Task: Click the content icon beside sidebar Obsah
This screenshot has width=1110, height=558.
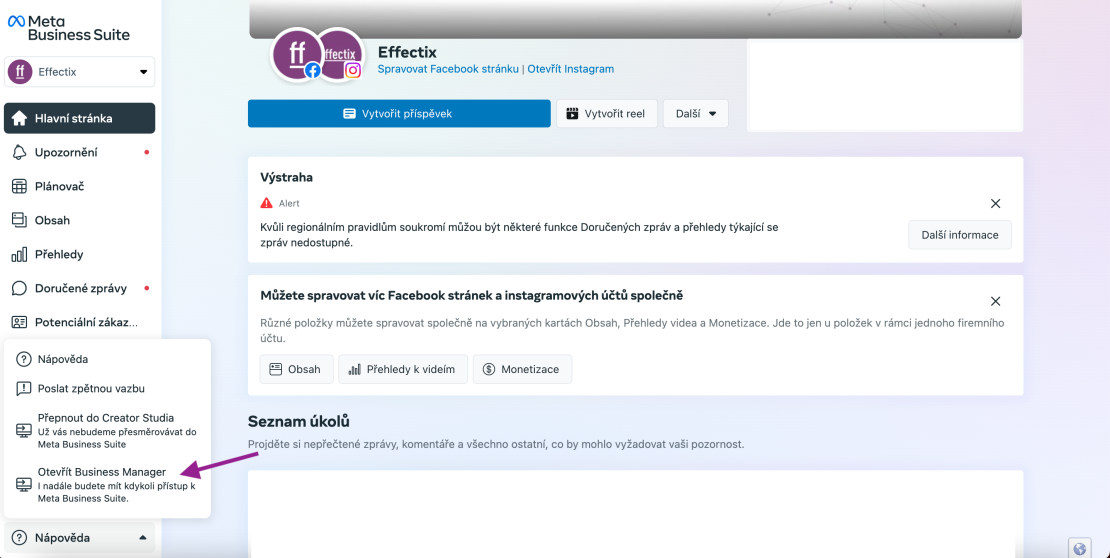Action: 20,220
